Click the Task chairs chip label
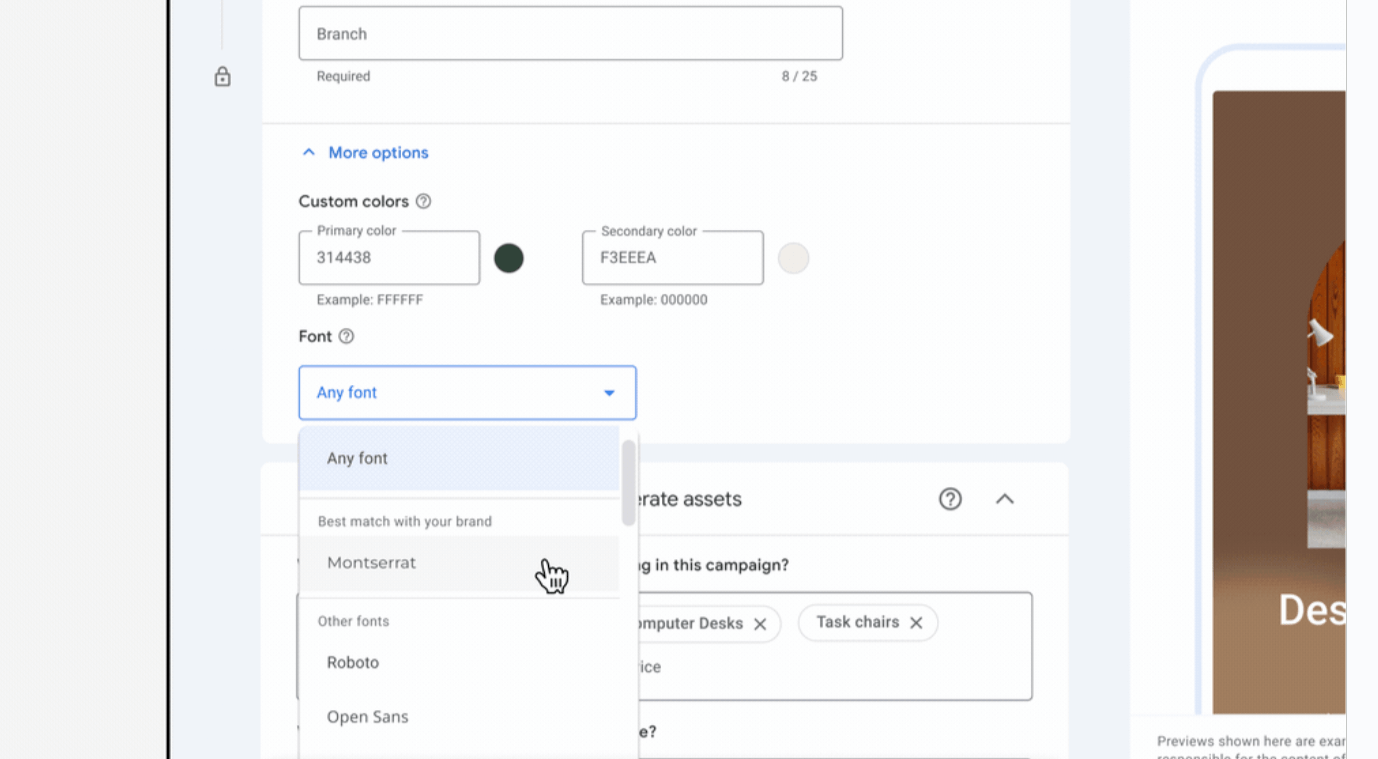The width and height of the screenshot is (1378, 759). coord(857,622)
